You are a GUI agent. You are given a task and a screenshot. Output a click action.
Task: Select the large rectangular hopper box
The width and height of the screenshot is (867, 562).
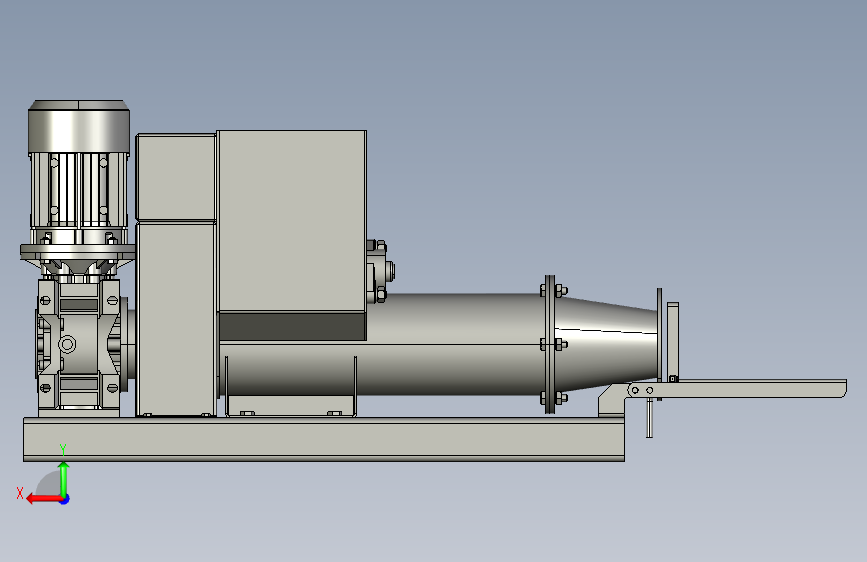pos(291,235)
